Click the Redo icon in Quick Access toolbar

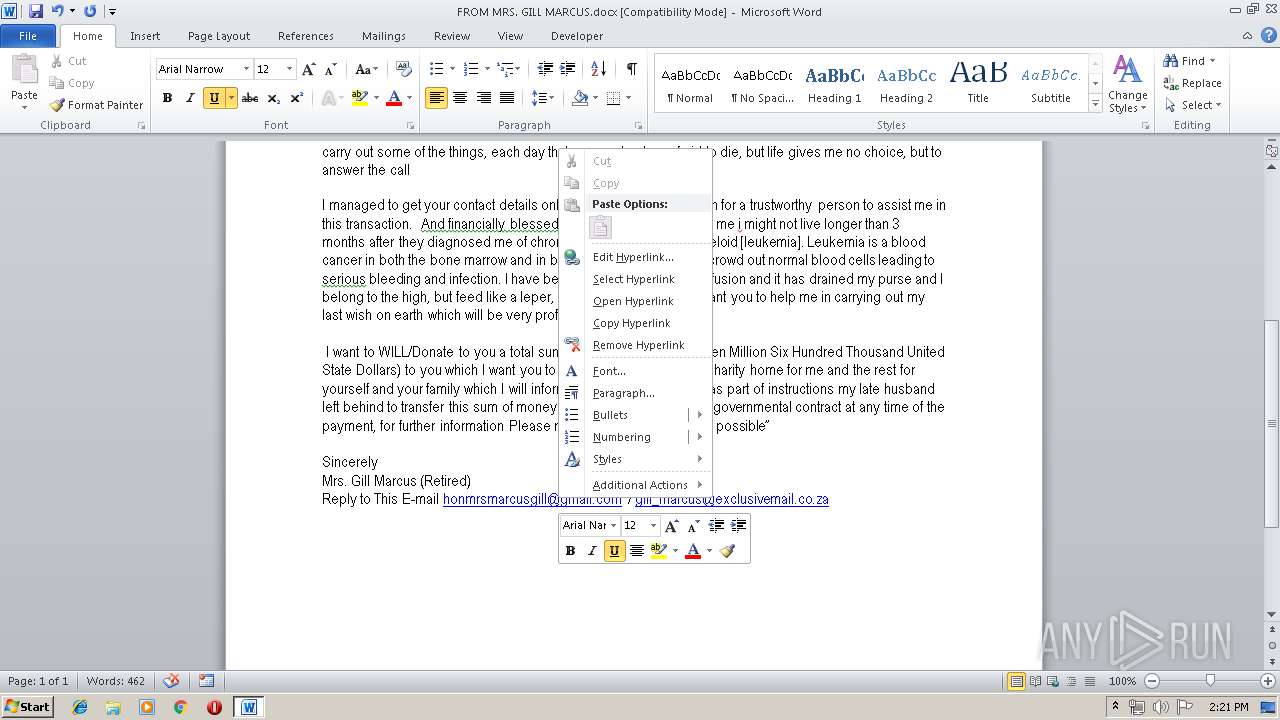point(90,11)
